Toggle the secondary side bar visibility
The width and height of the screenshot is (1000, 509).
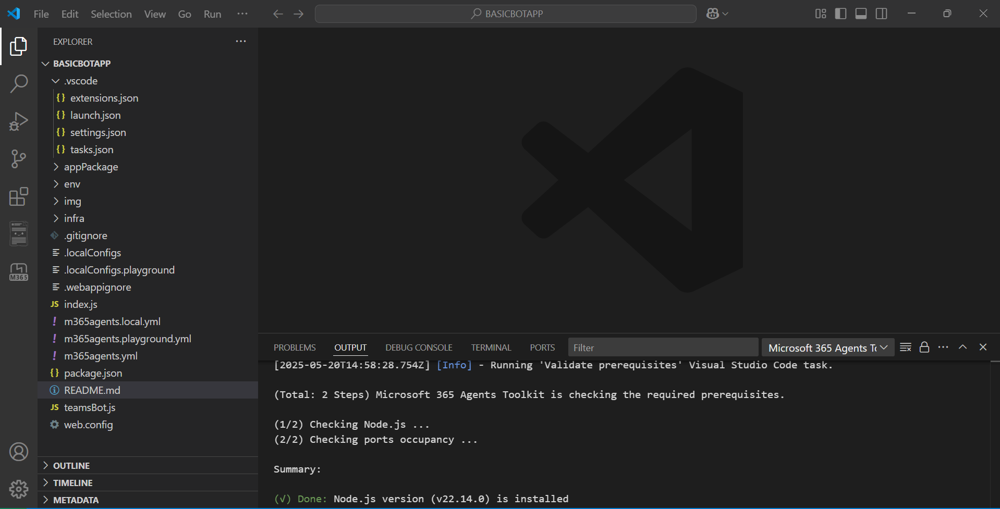pos(881,13)
